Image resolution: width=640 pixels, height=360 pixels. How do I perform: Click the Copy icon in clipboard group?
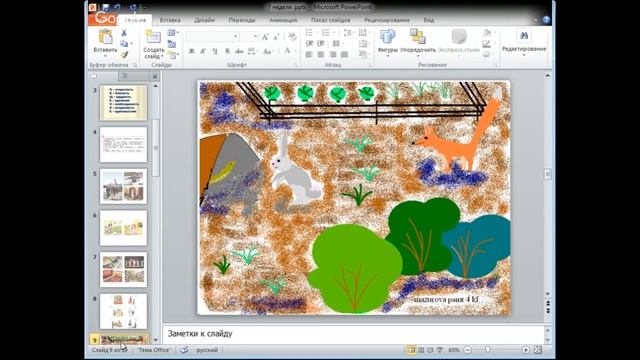coord(124,44)
